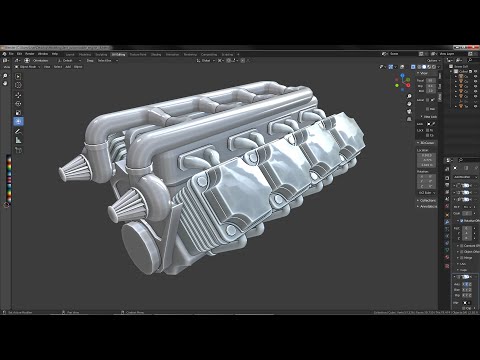The width and height of the screenshot is (480, 360).
Task: Collapse the 3D Cursor panel
Action: click(x=426, y=143)
